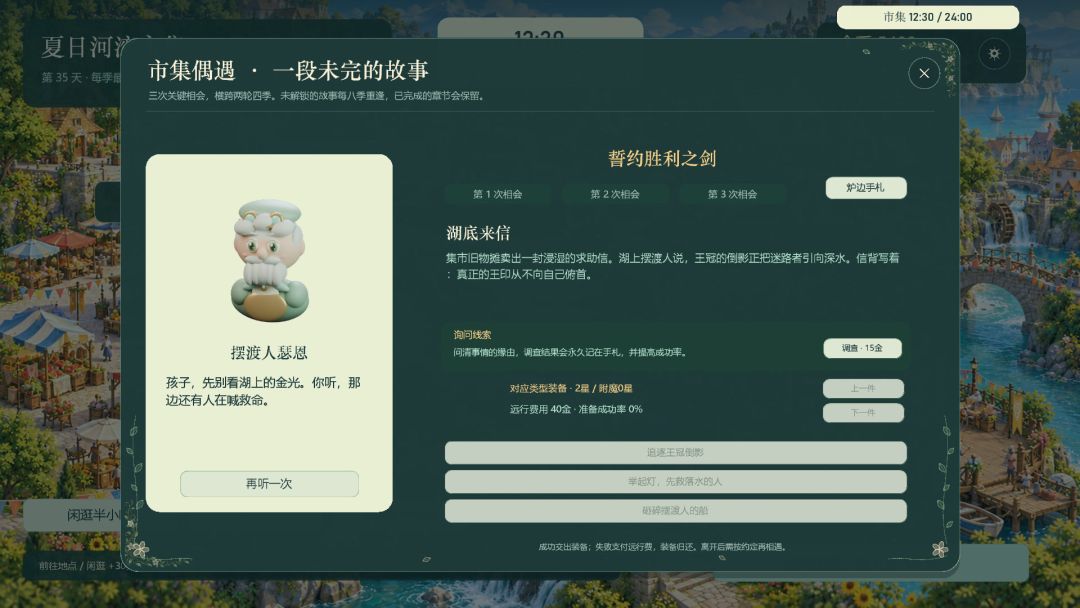Image resolution: width=1080 pixels, height=608 pixels.
Task: Click the ferryman portrait image
Action: coord(269,260)
